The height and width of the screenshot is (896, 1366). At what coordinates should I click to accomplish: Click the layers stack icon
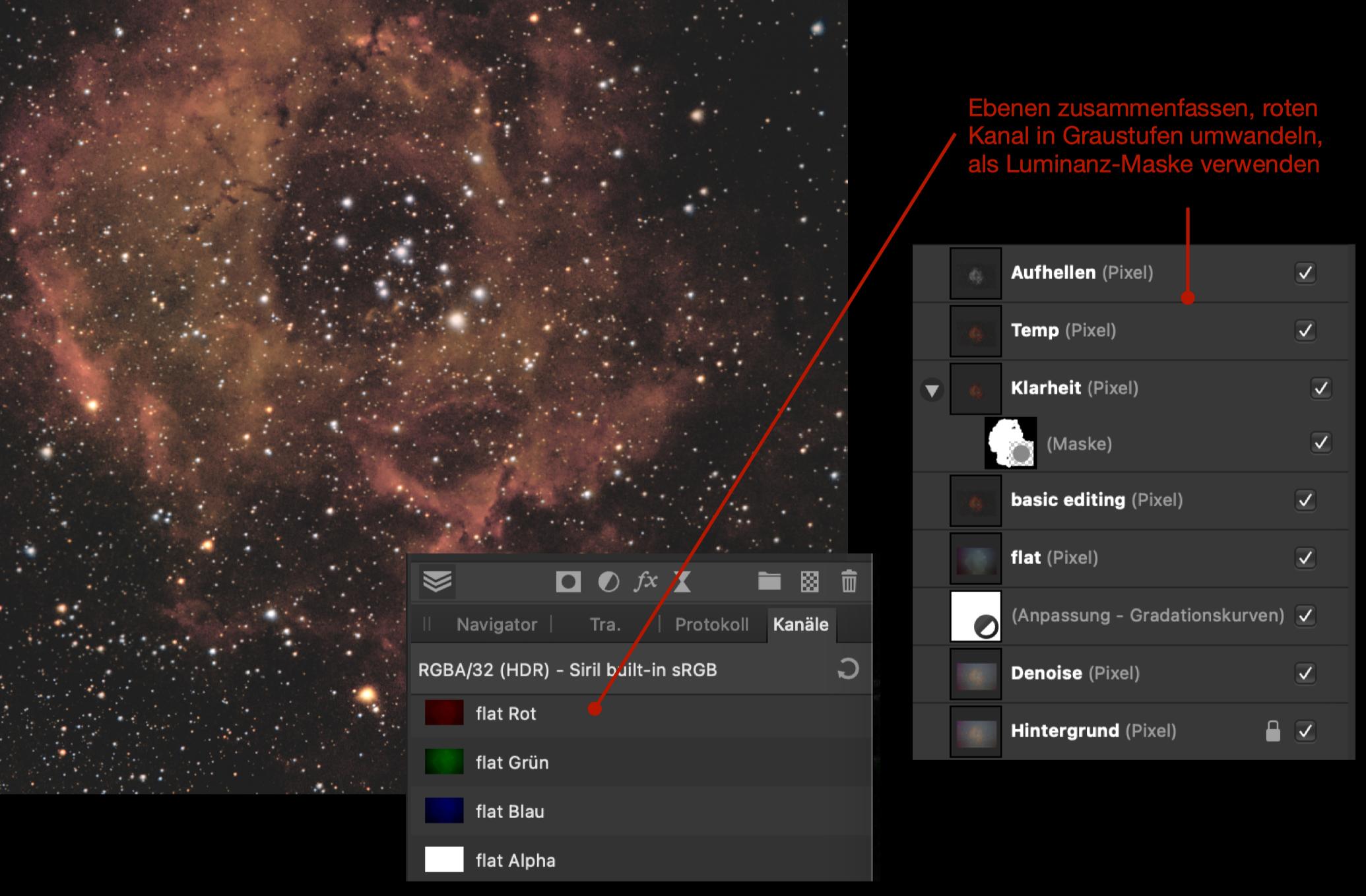click(437, 582)
